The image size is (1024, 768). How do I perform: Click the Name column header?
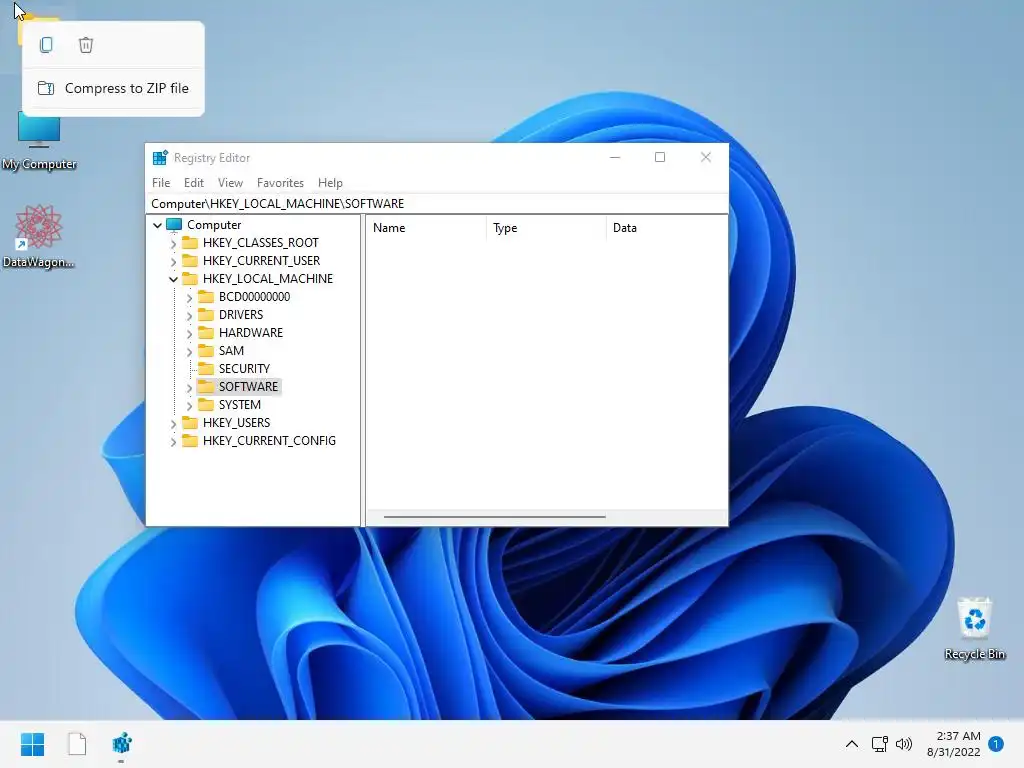pyautogui.click(x=426, y=228)
